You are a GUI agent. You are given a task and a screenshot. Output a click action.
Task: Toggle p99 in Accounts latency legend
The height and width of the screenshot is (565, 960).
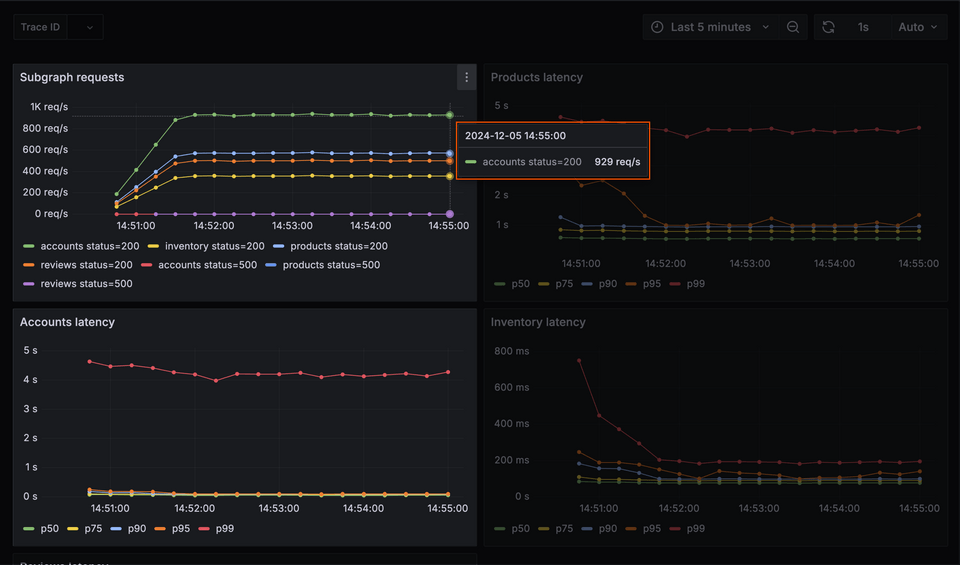[225, 528]
